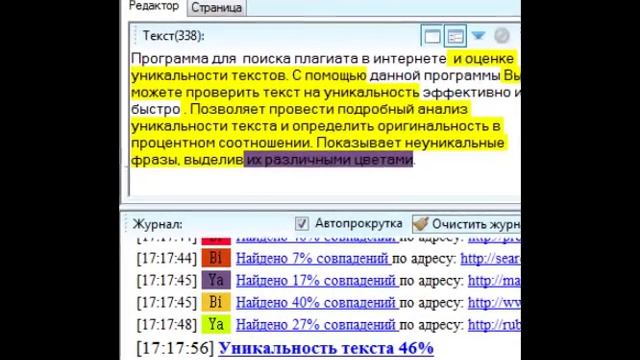The width and height of the screenshot is (640, 360).
Task: Click the yellow Bi swatch at 17:17:45
Action: [x=216, y=302]
